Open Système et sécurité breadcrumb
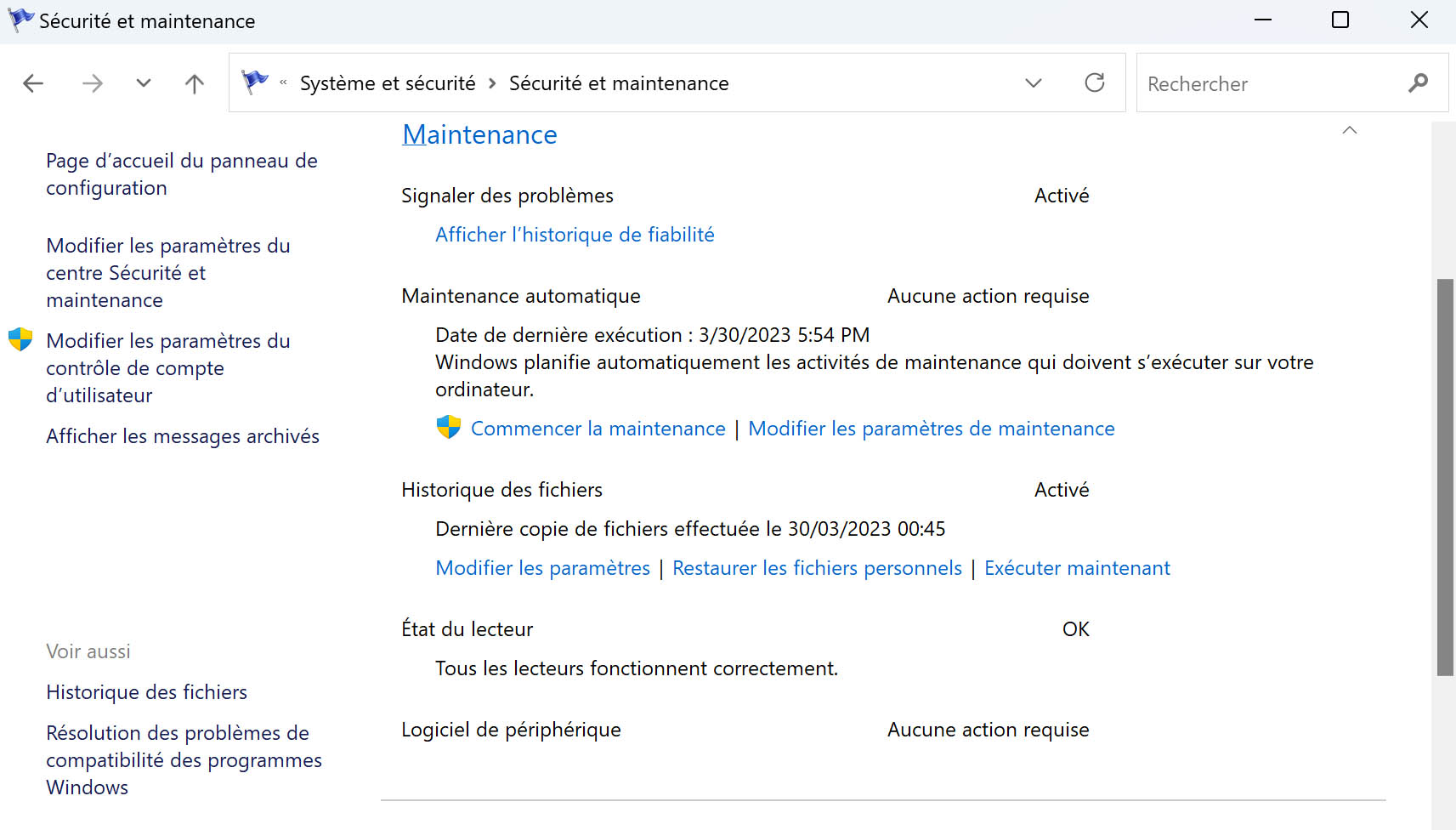 pyautogui.click(x=388, y=83)
